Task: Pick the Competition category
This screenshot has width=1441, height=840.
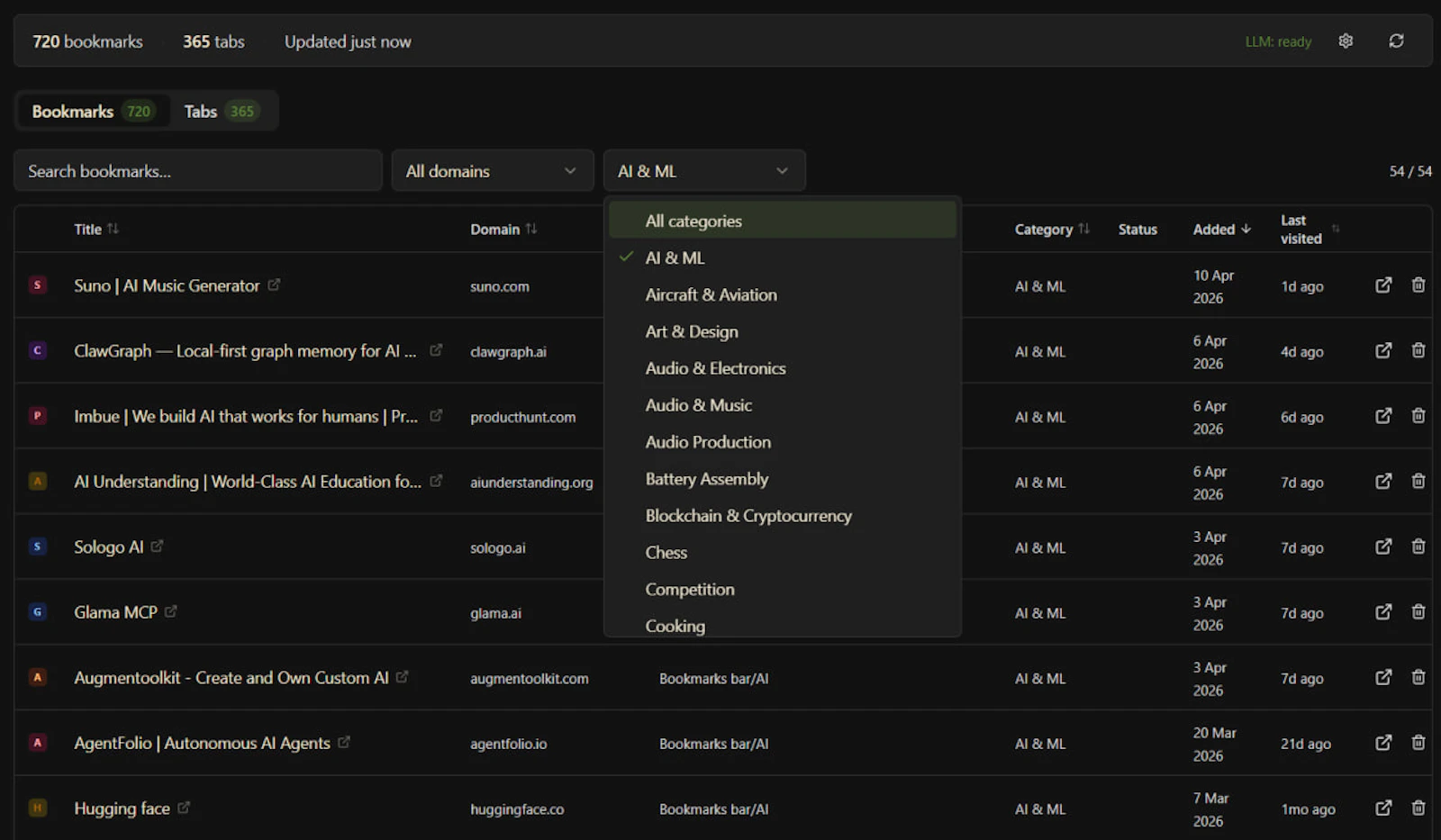Action: (783, 590)
